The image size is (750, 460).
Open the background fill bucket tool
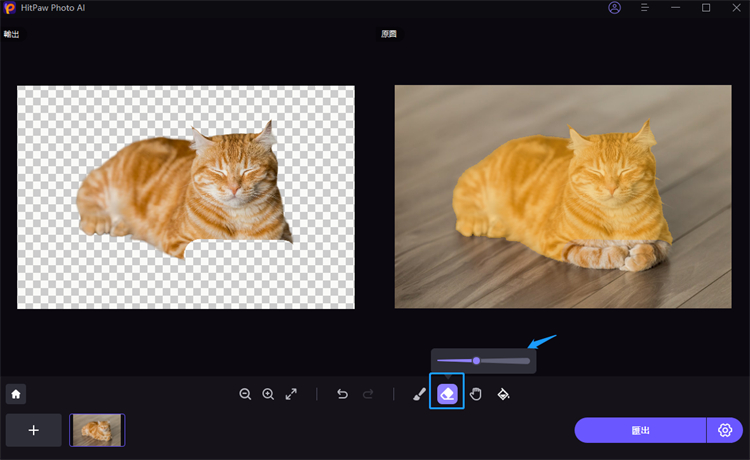[503, 394]
